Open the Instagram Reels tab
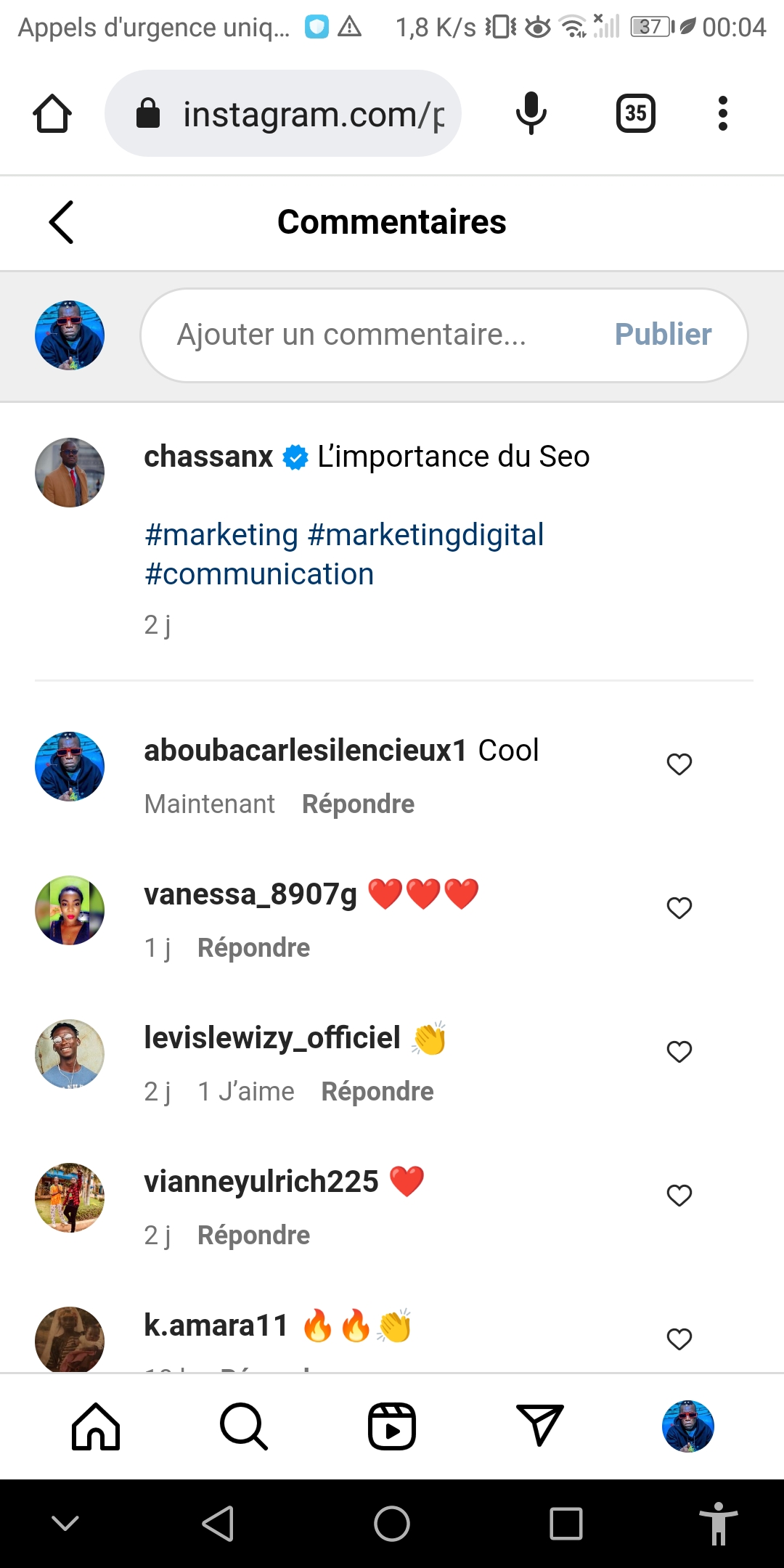The width and height of the screenshot is (784, 1568). pyautogui.click(x=392, y=1426)
